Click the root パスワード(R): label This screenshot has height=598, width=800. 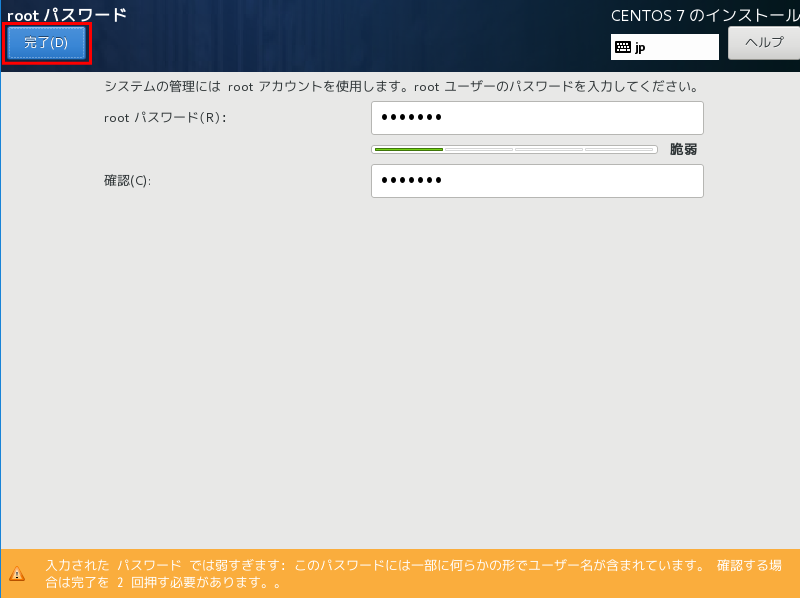(165, 118)
